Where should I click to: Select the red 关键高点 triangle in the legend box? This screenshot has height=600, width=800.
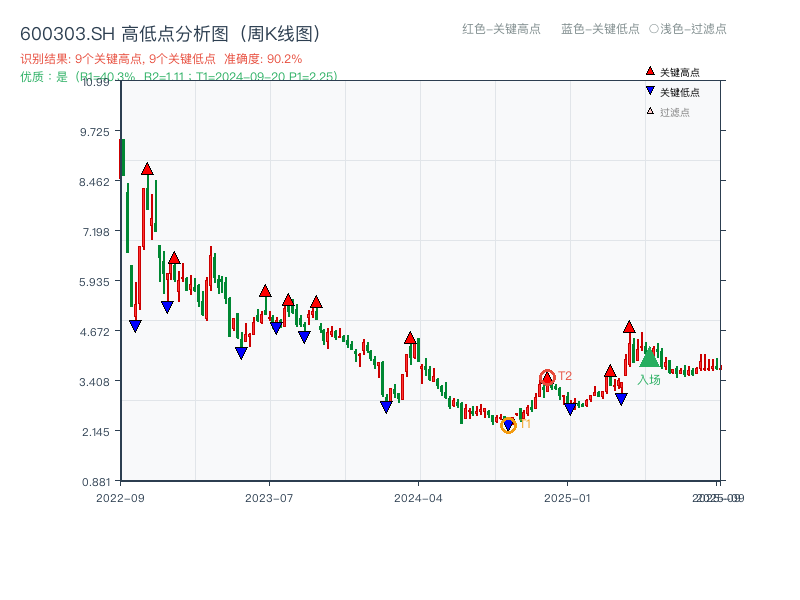(x=648, y=70)
